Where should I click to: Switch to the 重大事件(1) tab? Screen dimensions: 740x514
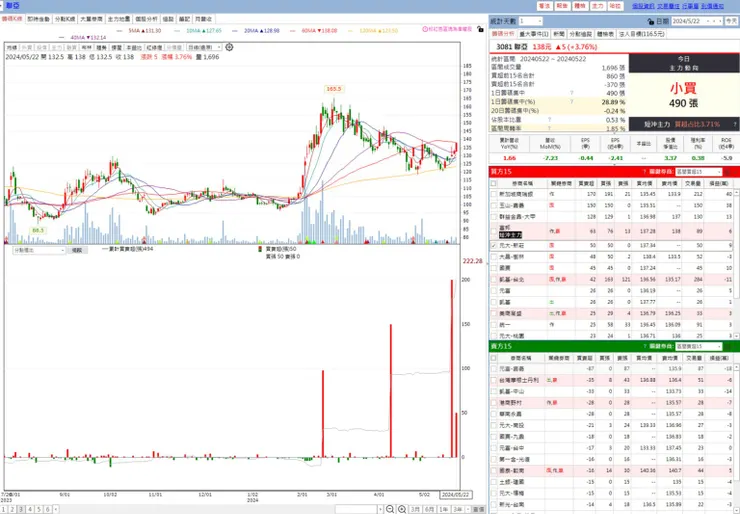click(x=534, y=34)
